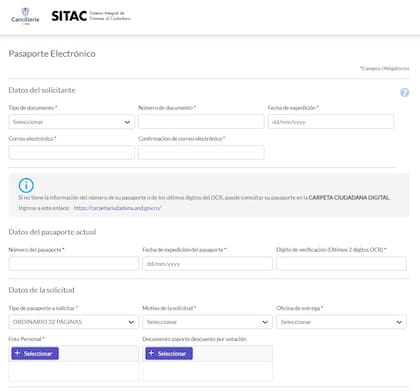The width and height of the screenshot is (420, 392).
Task: Click Fecha de expedición del pasaporte field
Action: [x=207, y=263]
